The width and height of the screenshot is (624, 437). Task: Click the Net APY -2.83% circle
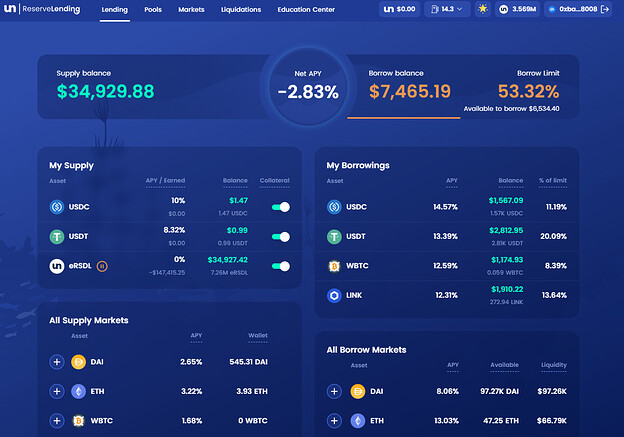[x=308, y=86]
